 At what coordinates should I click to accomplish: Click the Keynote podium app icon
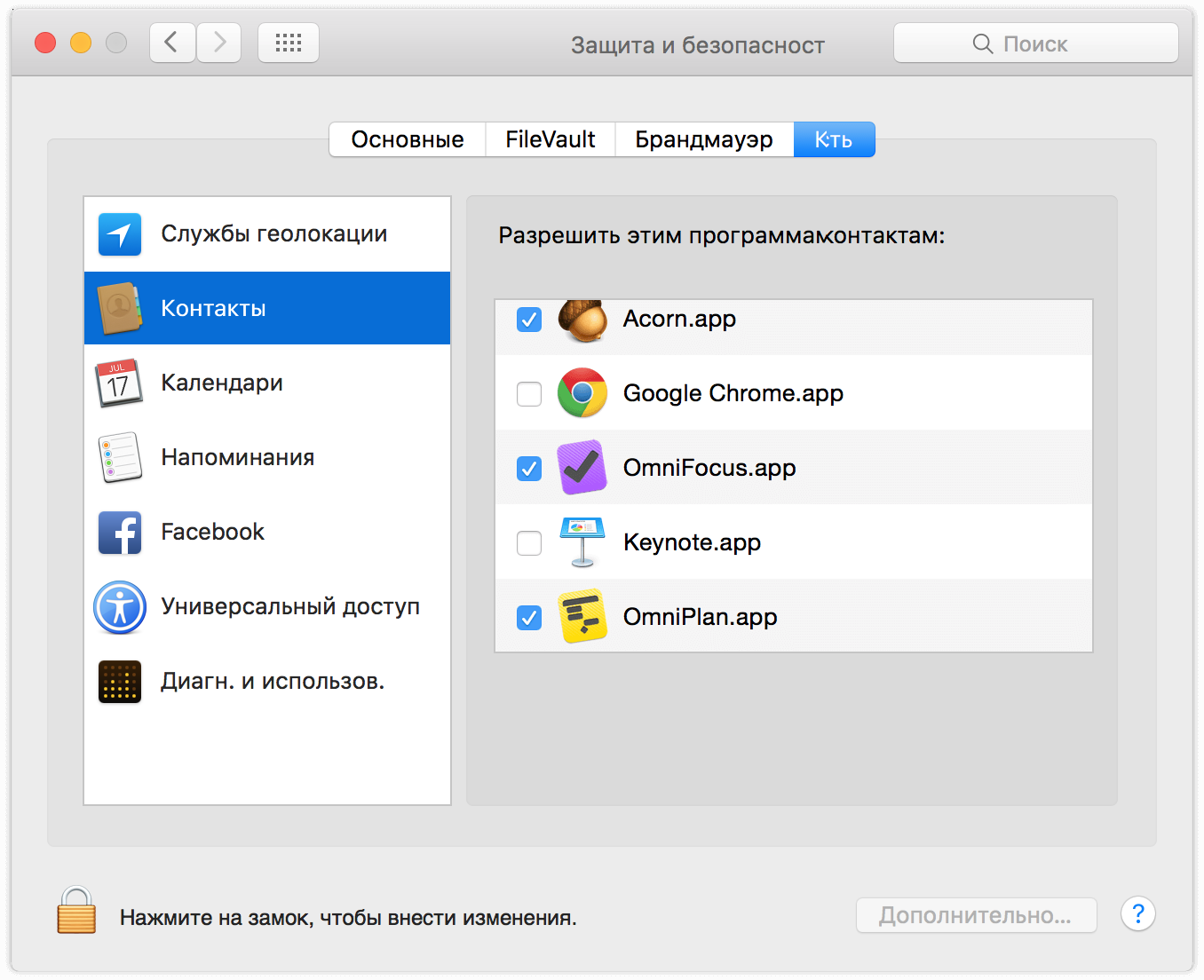(582, 542)
